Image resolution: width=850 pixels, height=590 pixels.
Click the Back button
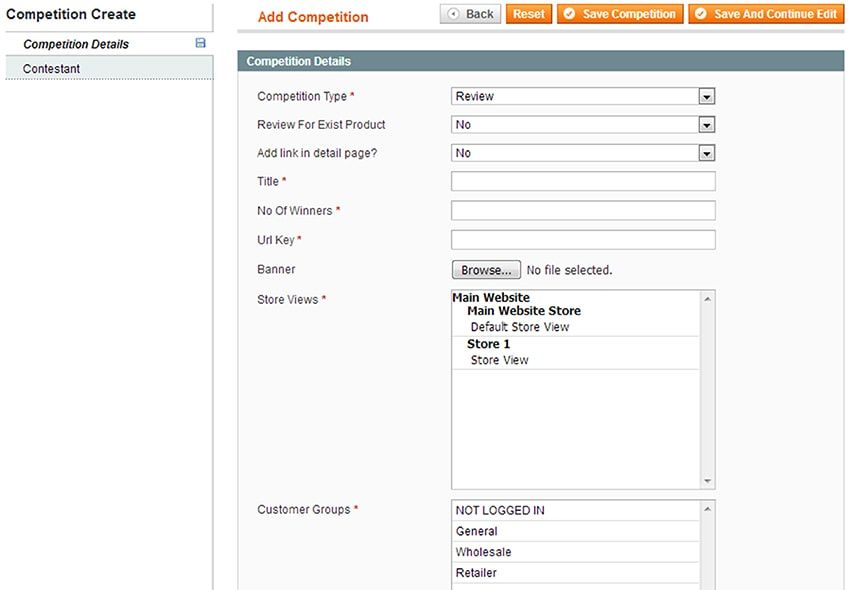(470, 14)
